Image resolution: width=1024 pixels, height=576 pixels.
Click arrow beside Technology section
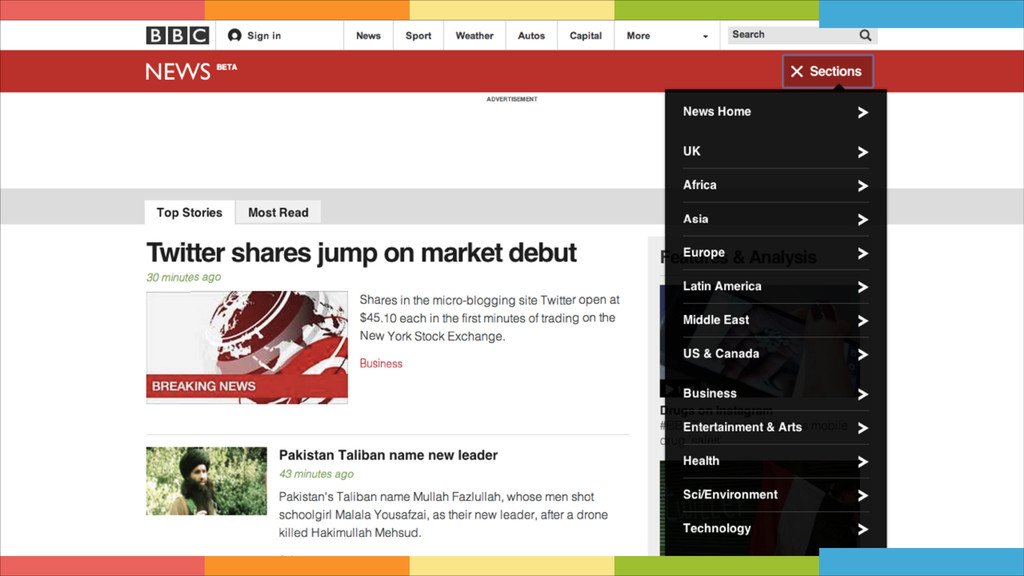(863, 529)
